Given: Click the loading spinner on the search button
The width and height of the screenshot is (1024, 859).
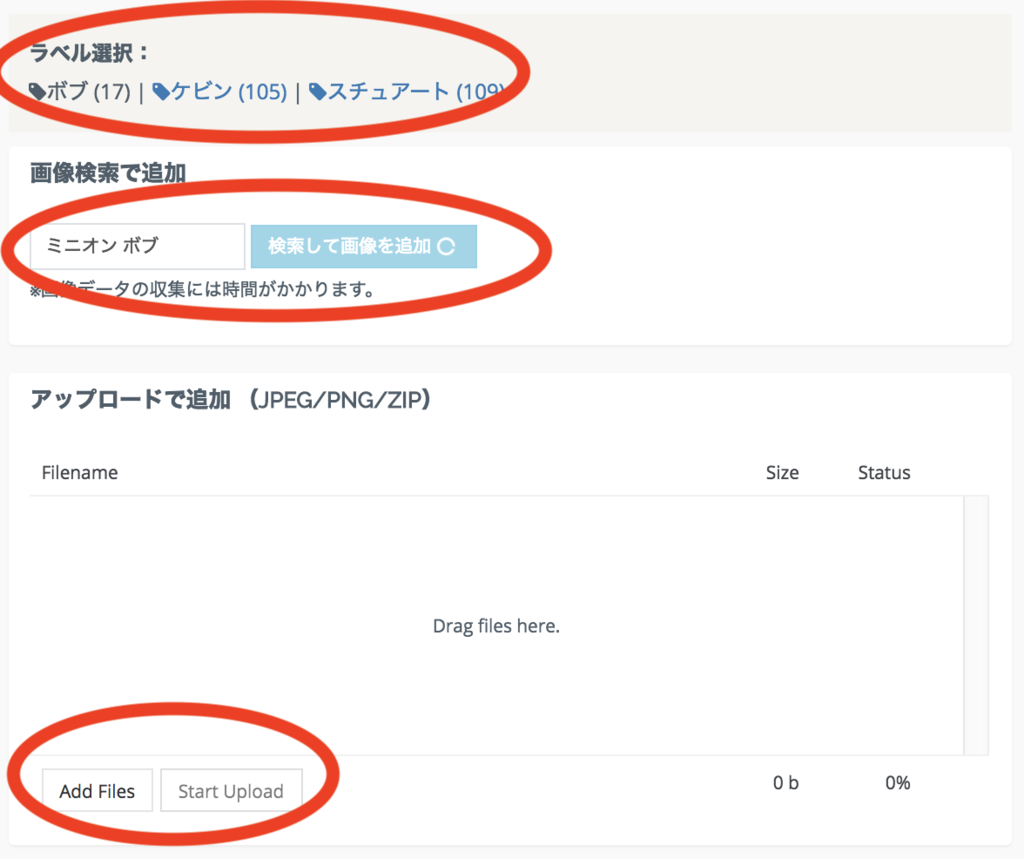Looking at the screenshot, I should tap(446, 246).
